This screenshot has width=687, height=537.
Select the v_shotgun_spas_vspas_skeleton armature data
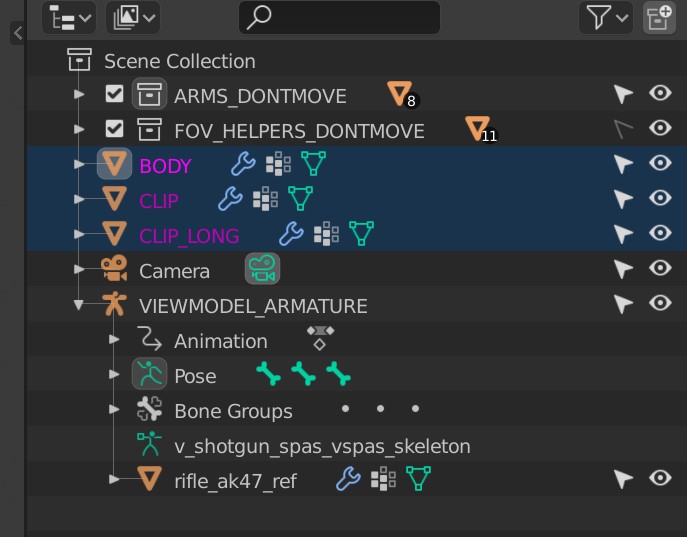[322, 446]
